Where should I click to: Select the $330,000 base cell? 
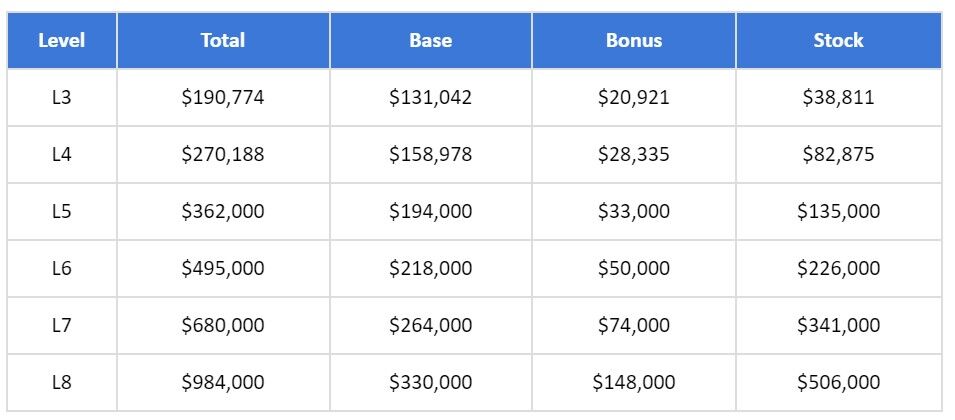(431, 382)
